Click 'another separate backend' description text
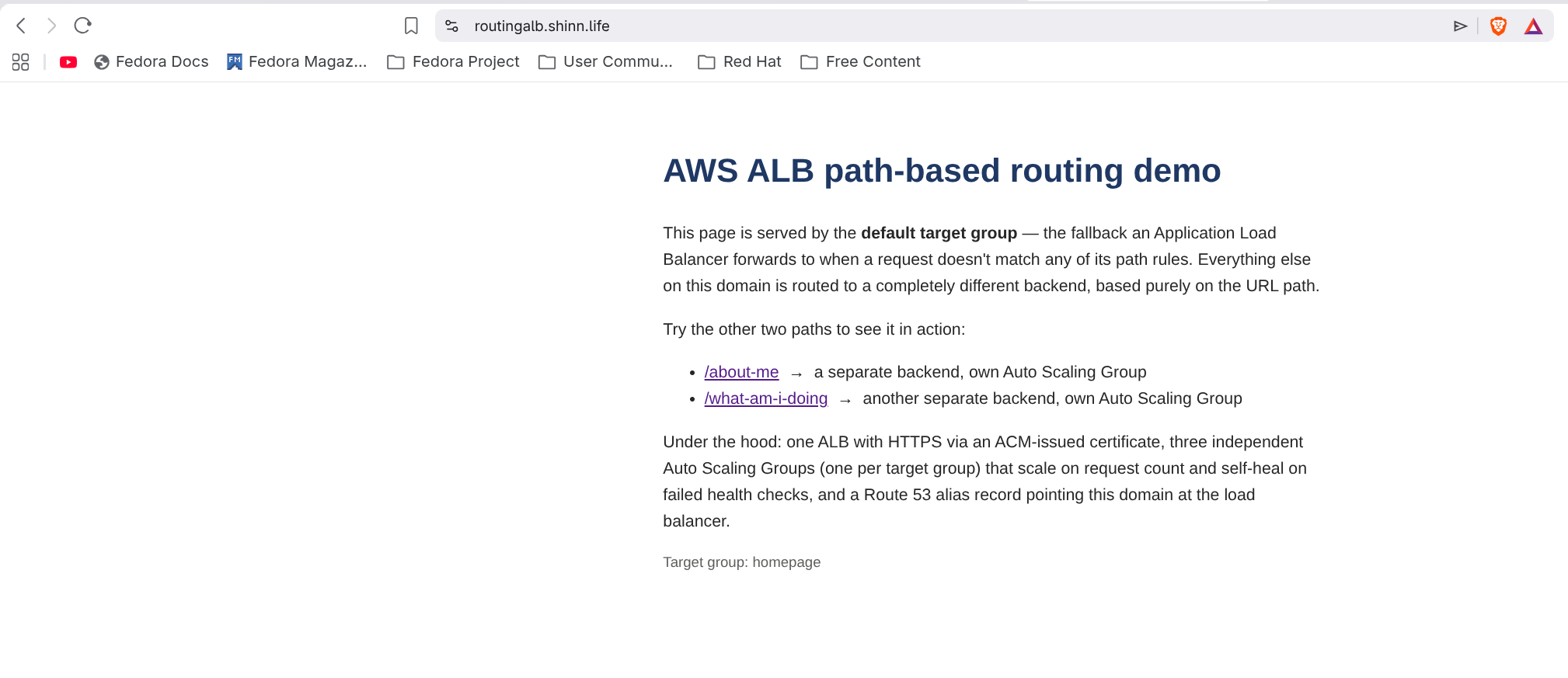This screenshot has width=1568, height=678. click(x=1052, y=398)
